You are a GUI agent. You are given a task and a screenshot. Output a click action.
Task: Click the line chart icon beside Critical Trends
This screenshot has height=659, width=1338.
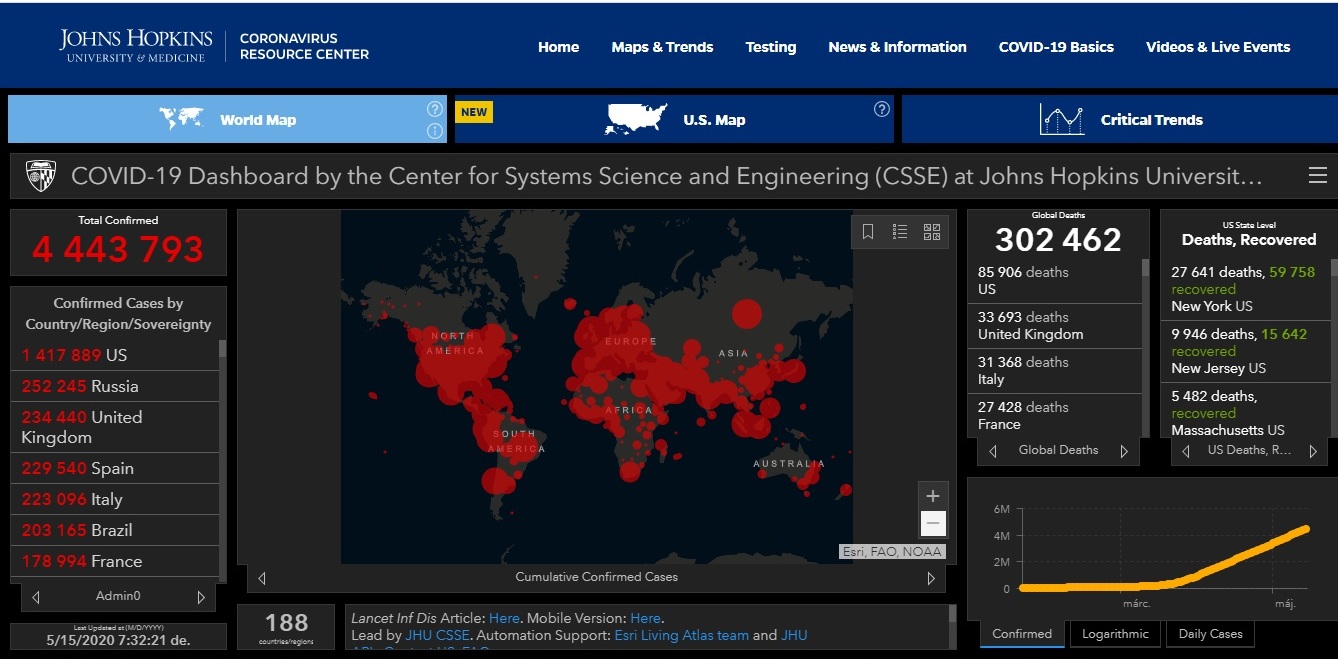click(1062, 119)
